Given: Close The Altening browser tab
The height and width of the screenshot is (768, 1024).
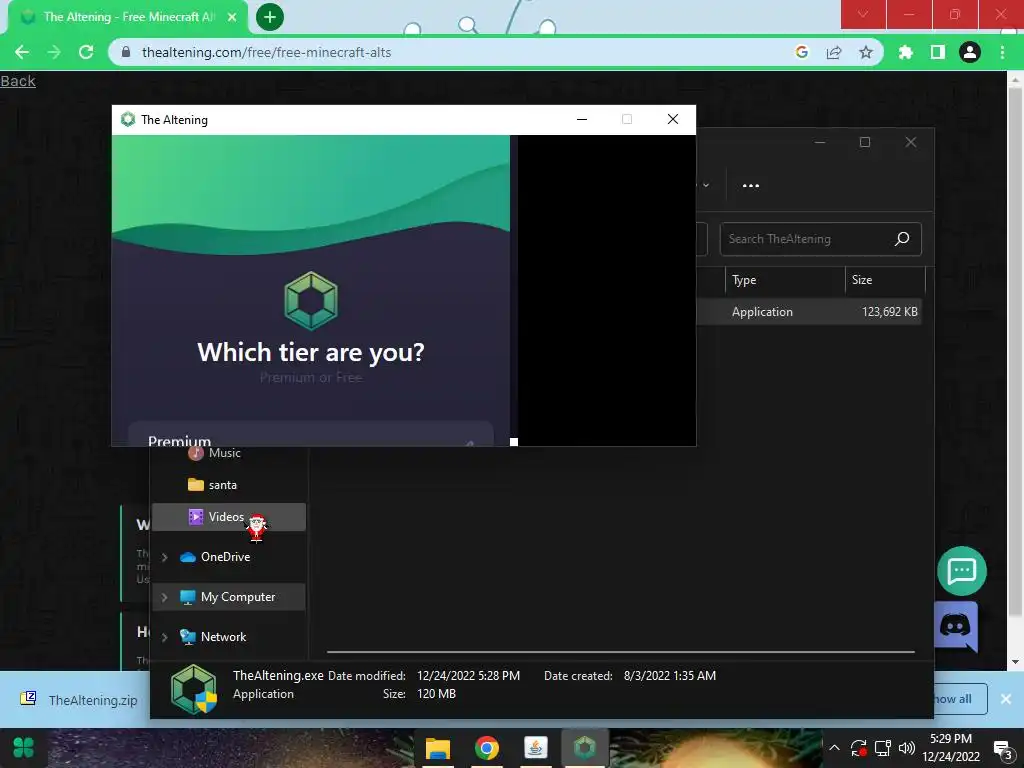Looking at the screenshot, I should tap(232, 17).
